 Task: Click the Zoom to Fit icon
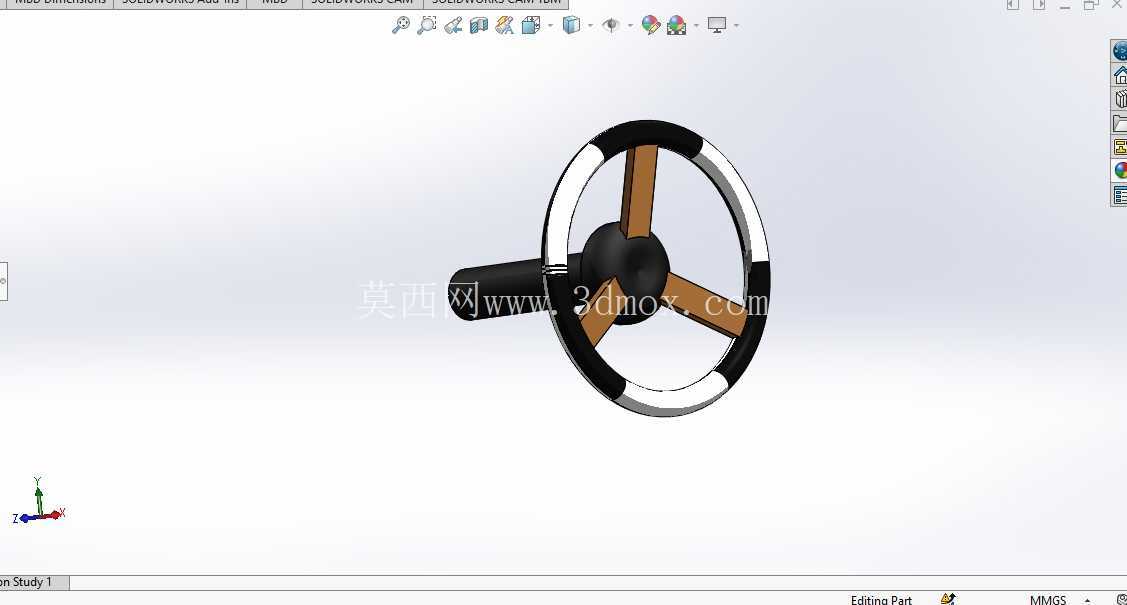pos(400,25)
